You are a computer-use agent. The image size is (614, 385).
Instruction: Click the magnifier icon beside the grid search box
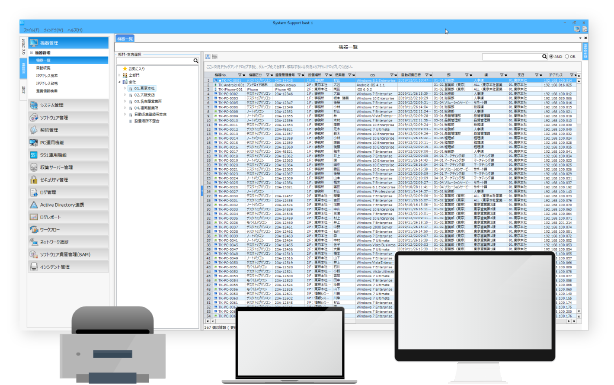(544, 57)
